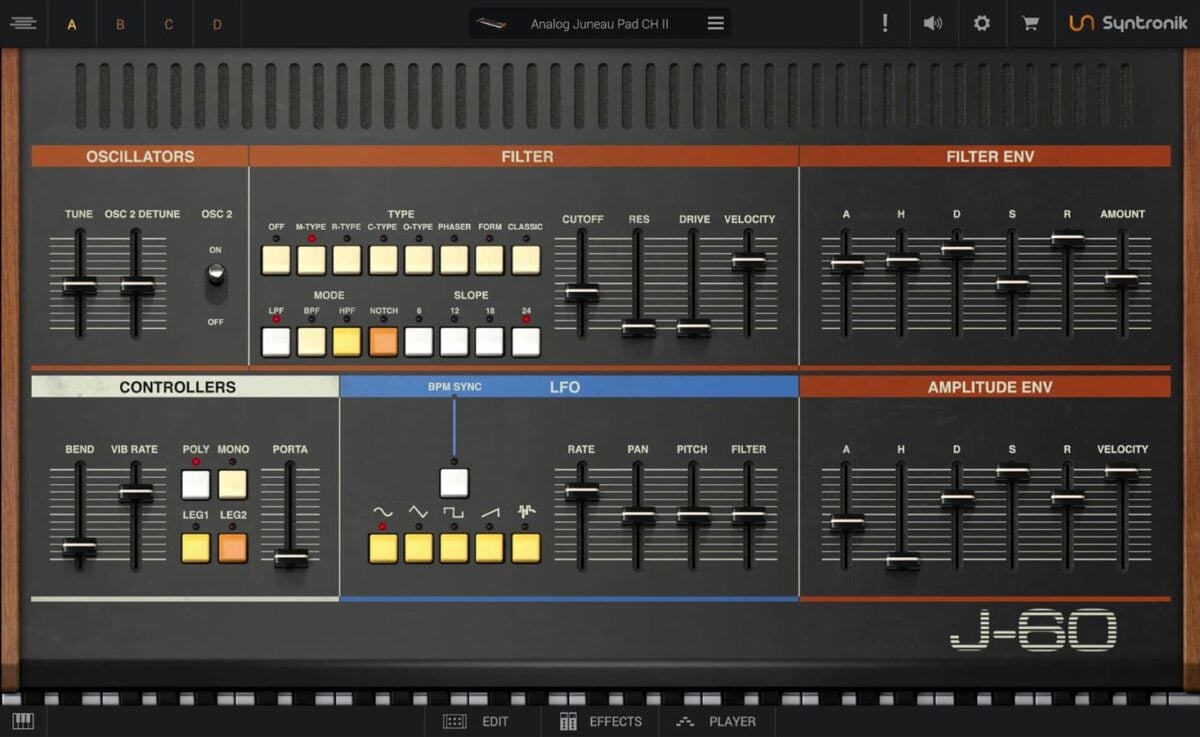Click the exclamation mark notification icon
Screen dimensions: 1200x737
click(885, 23)
